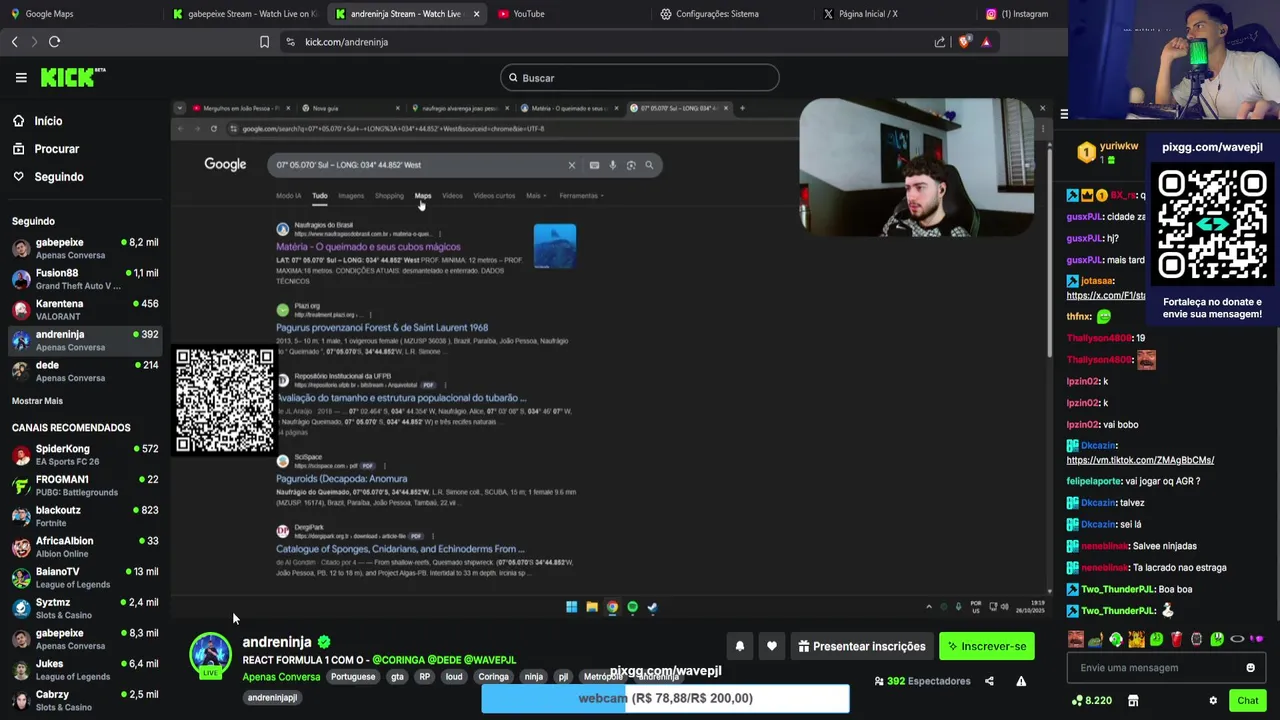Click blackoutz avatar in recommended
Image resolution: width=1280 pixels, height=720 pixels.
(21, 516)
